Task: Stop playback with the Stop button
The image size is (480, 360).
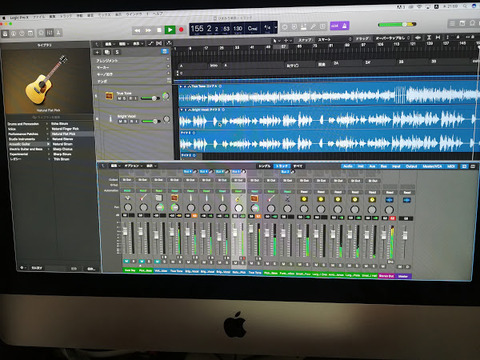Action: [159, 30]
